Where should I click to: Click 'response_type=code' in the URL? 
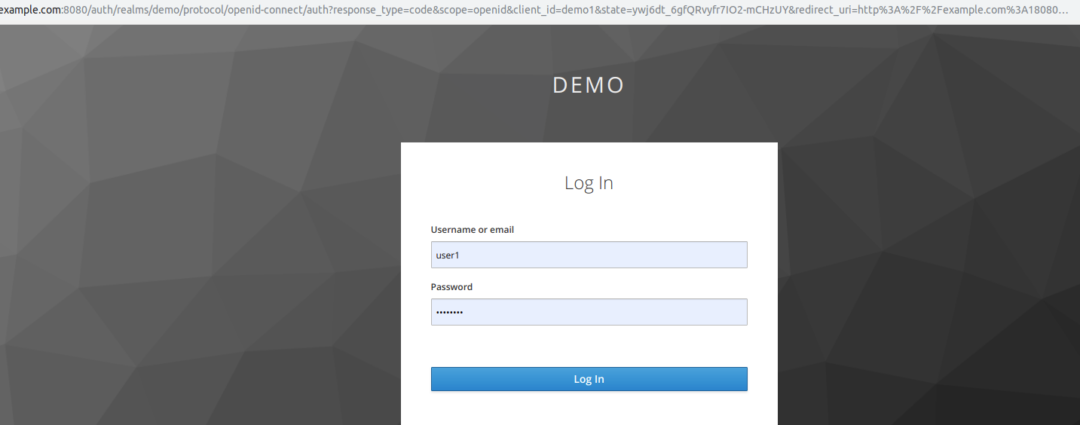pyautogui.click(x=405, y=10)
